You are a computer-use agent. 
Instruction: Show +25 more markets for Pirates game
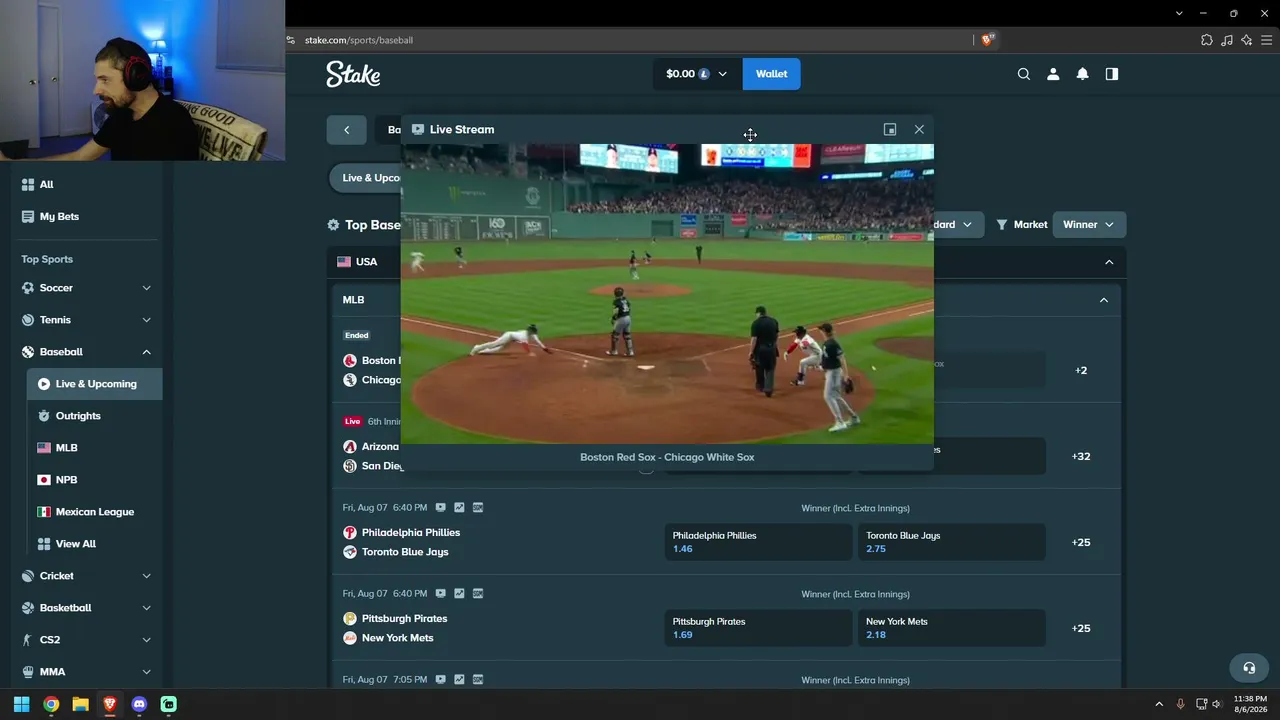click(1081, 628)
